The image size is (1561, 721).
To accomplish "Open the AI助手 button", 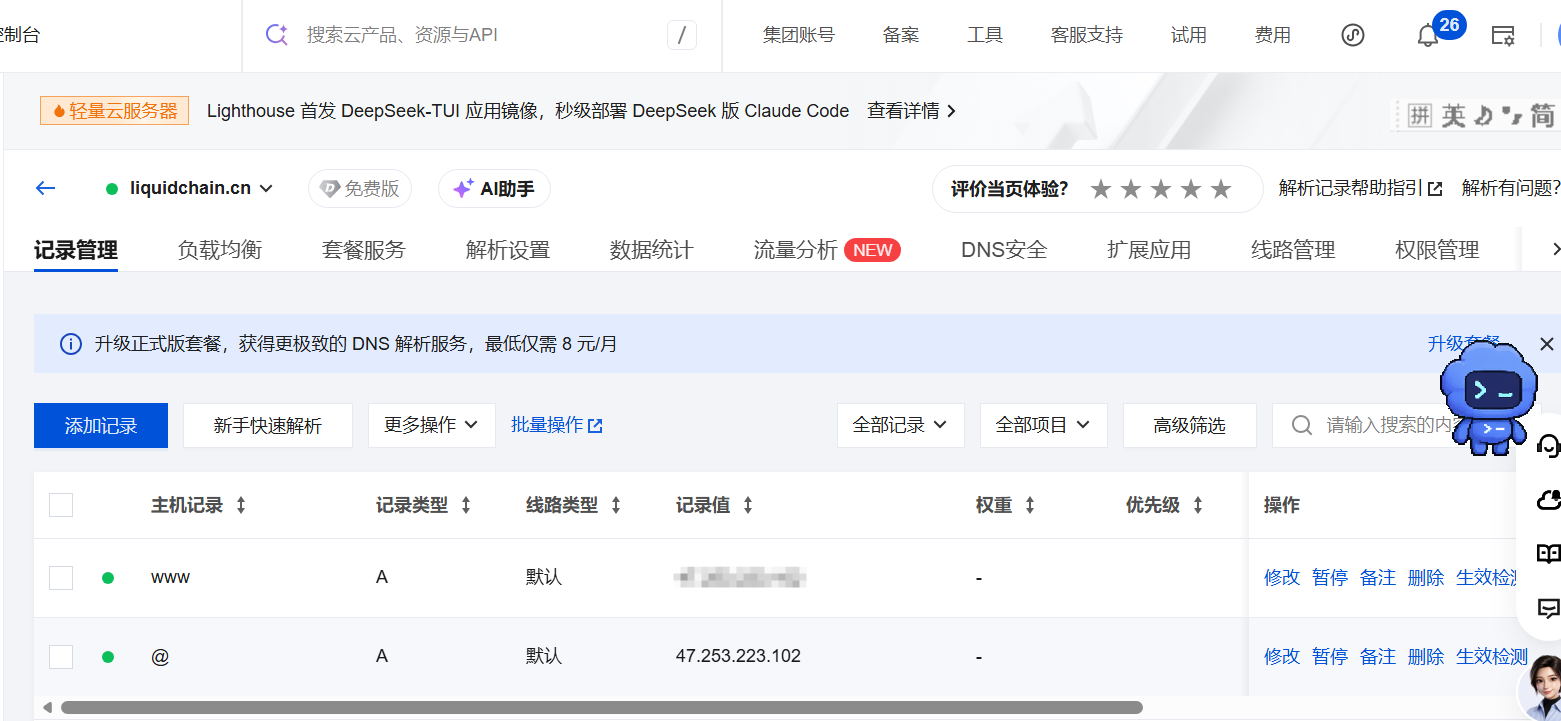I will click(x=494, y=188).
